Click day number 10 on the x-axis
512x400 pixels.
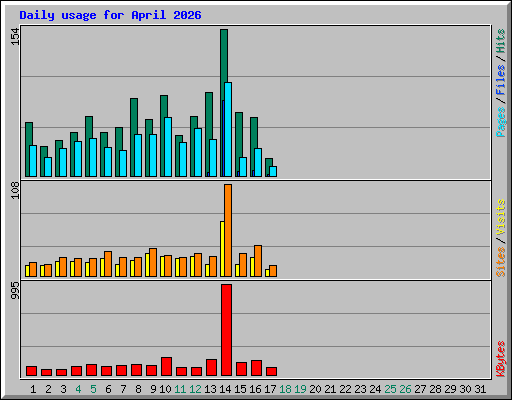(x=165, y=389)
